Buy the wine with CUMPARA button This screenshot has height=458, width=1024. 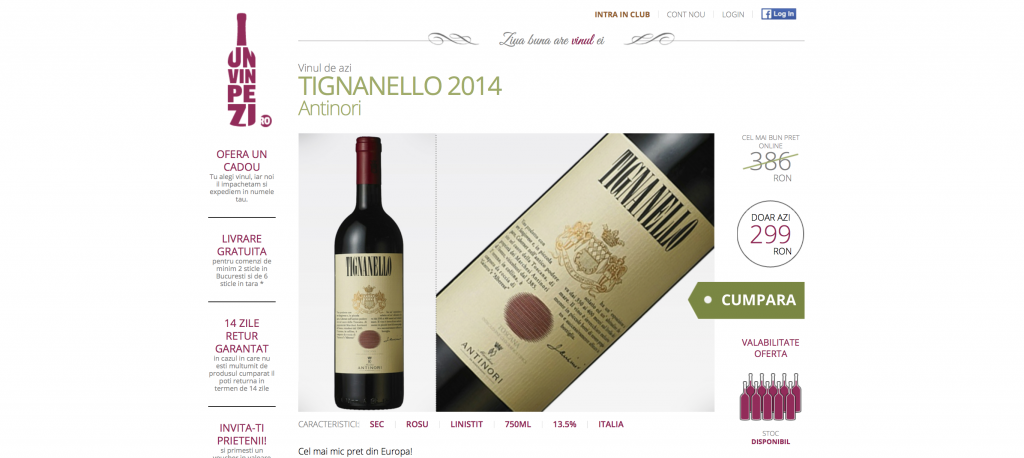pos(746,301)
